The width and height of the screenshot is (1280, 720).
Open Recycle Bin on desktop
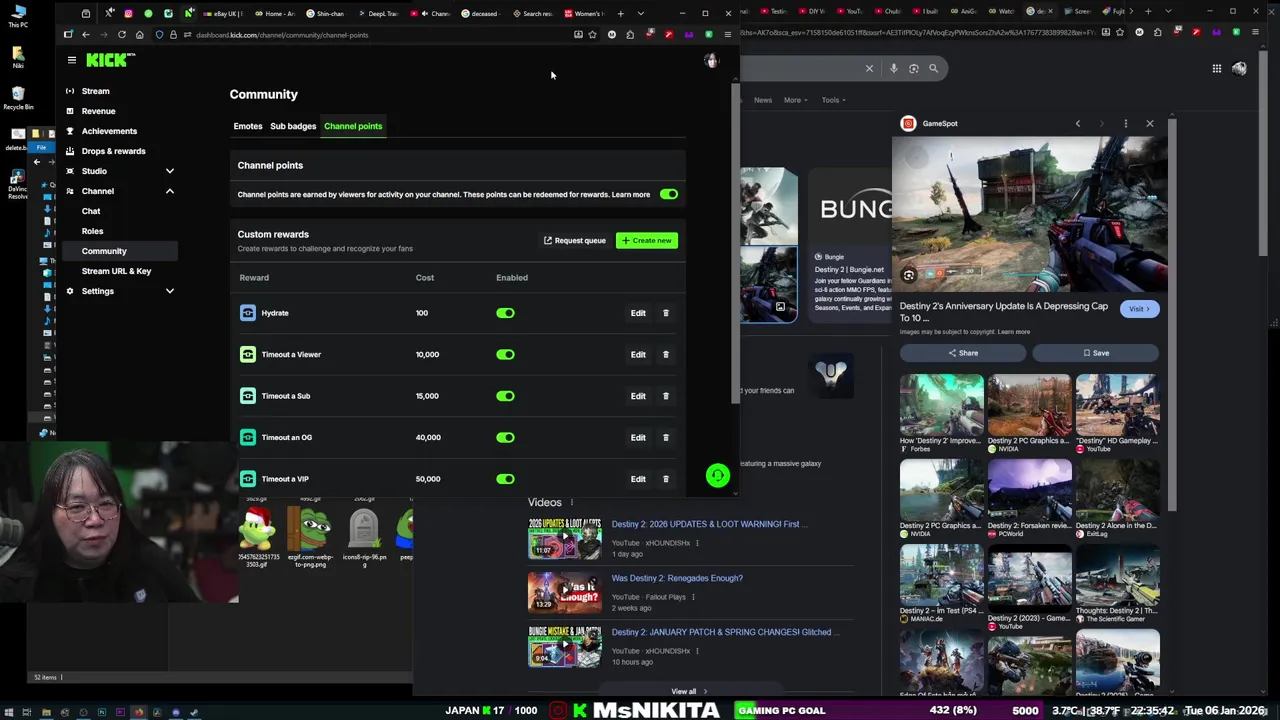coord(18,97)
